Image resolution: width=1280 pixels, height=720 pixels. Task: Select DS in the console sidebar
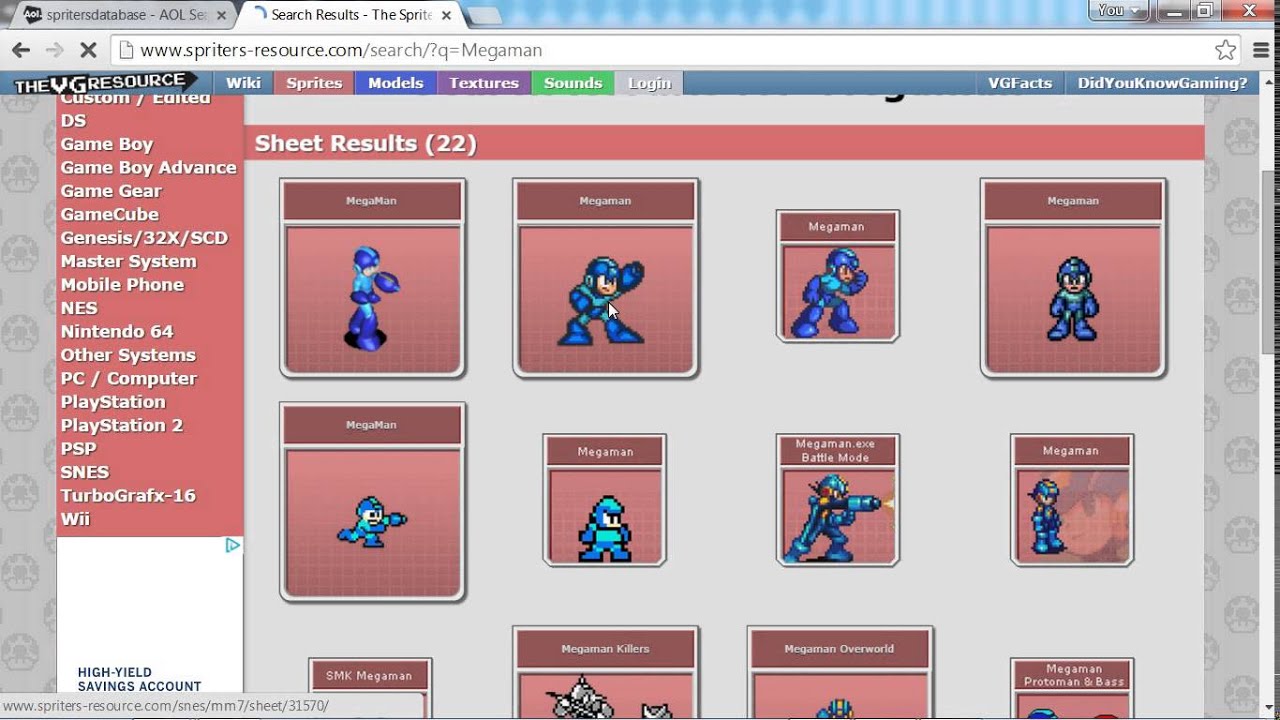pos(73,120)
